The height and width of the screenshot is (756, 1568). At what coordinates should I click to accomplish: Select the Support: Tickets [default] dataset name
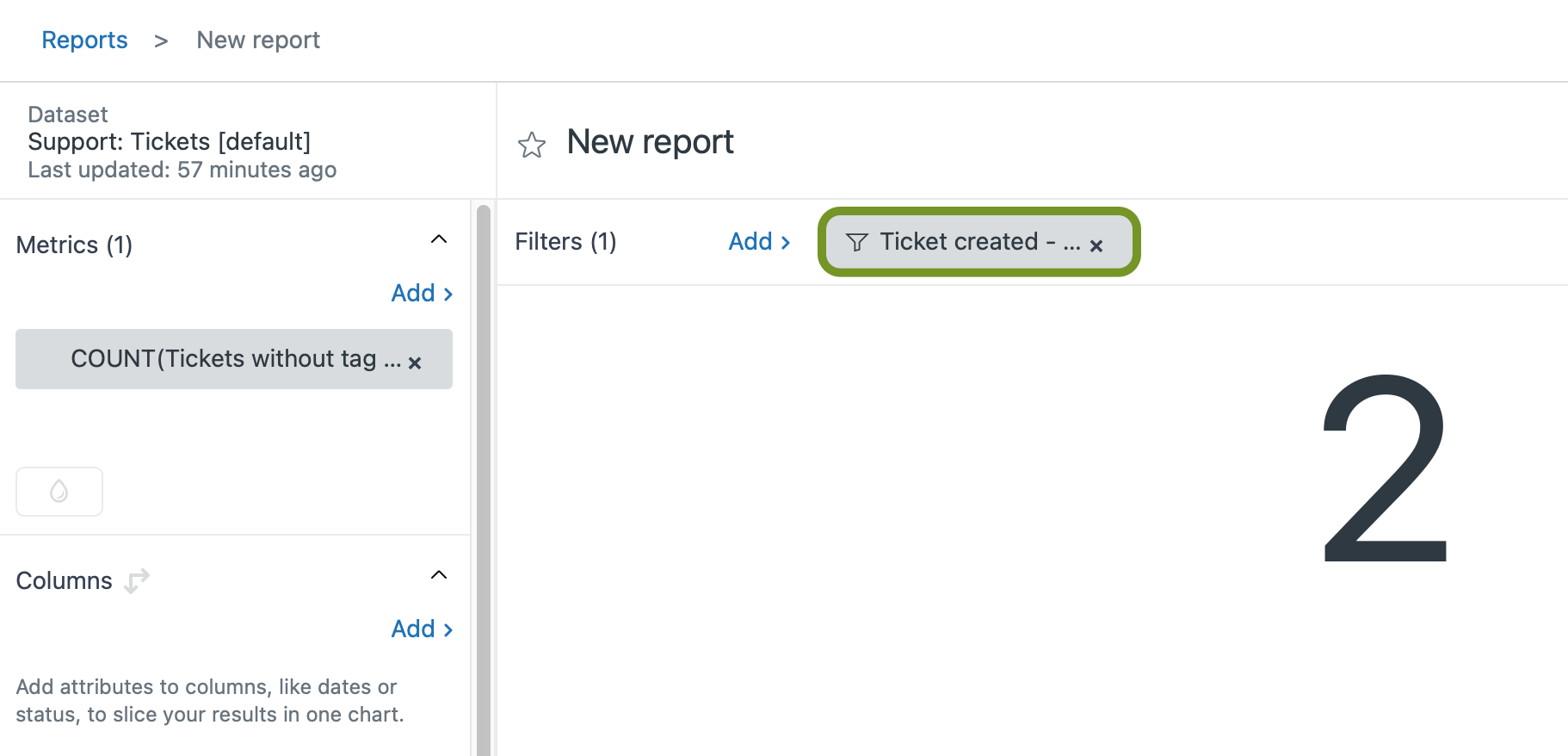(x=169, y=142)
